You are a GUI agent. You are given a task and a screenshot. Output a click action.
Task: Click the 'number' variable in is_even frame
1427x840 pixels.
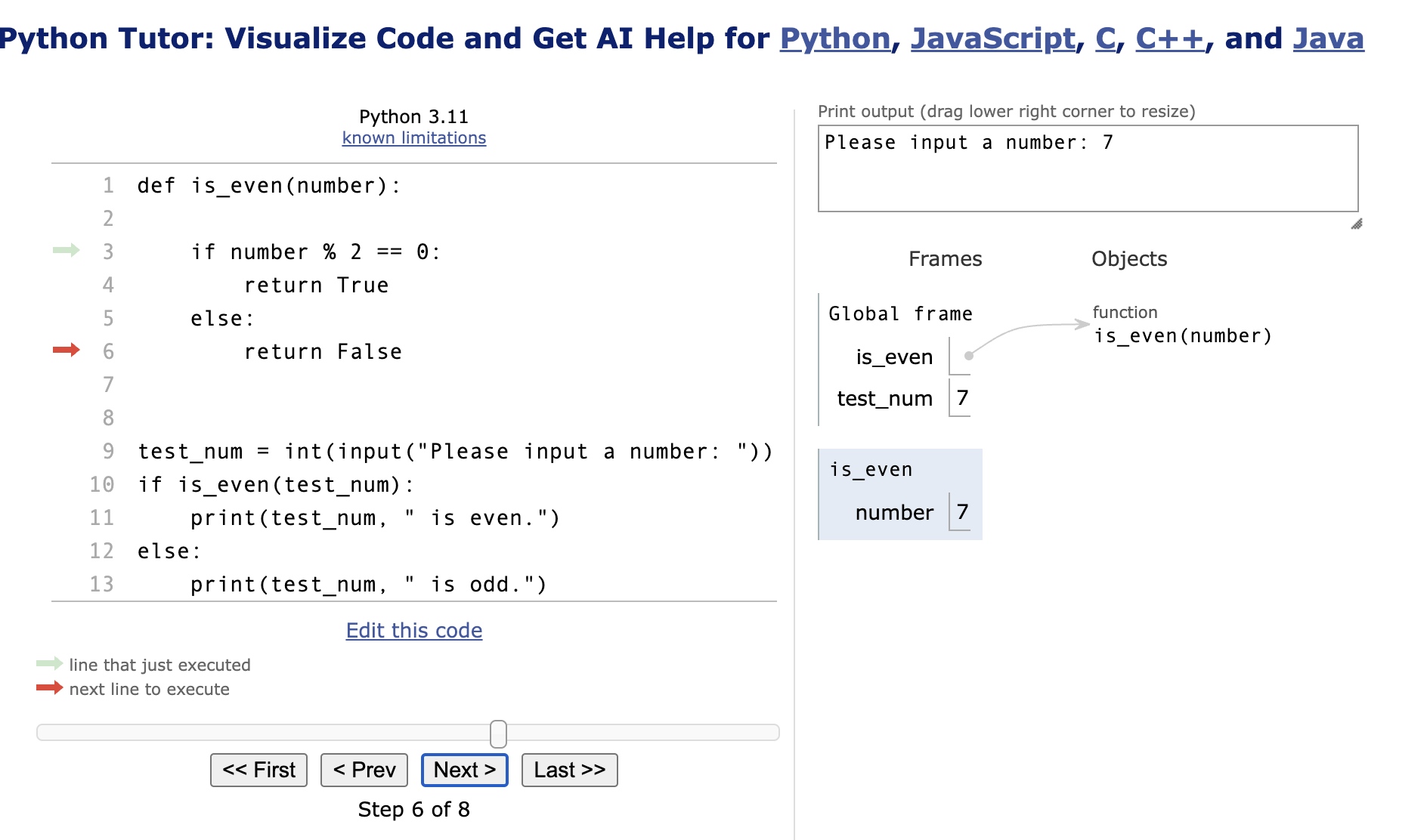[x=895, y=513]
